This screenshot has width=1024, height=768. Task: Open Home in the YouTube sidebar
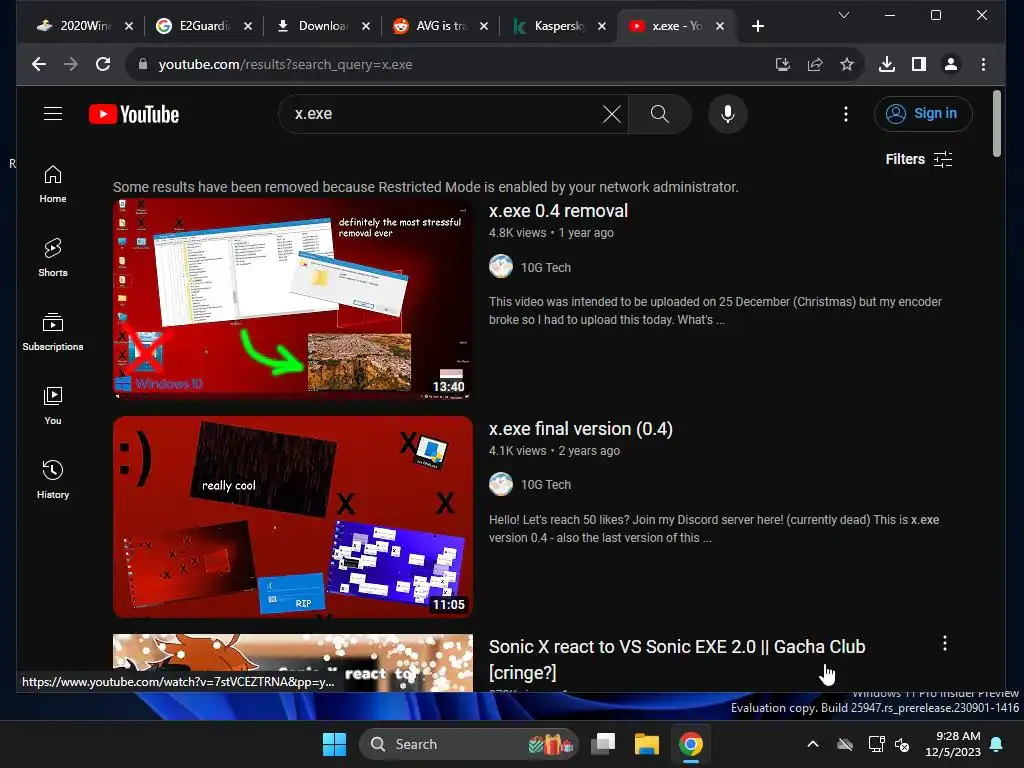pos(53,184)
